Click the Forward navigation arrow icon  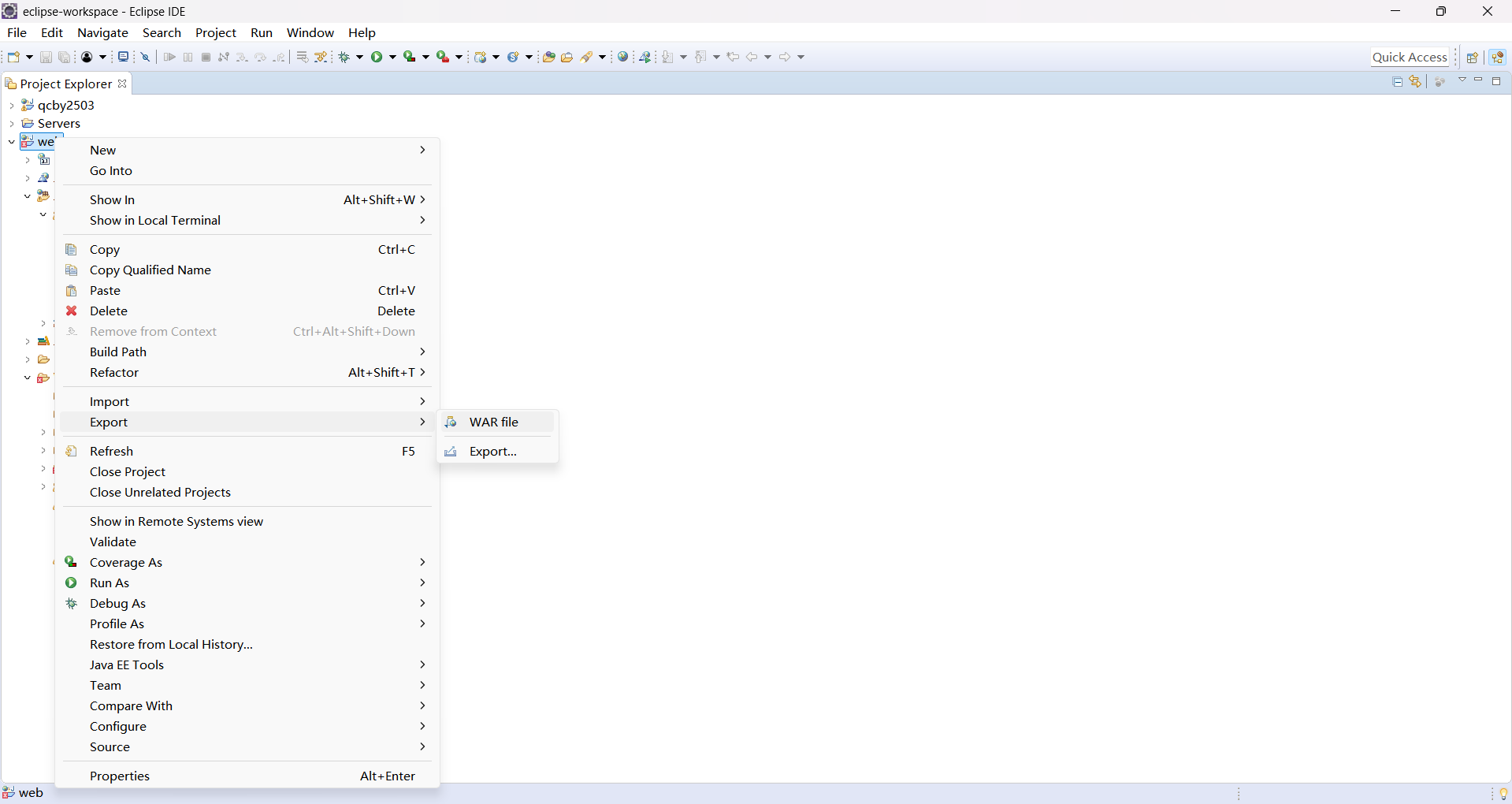[785, 57]
